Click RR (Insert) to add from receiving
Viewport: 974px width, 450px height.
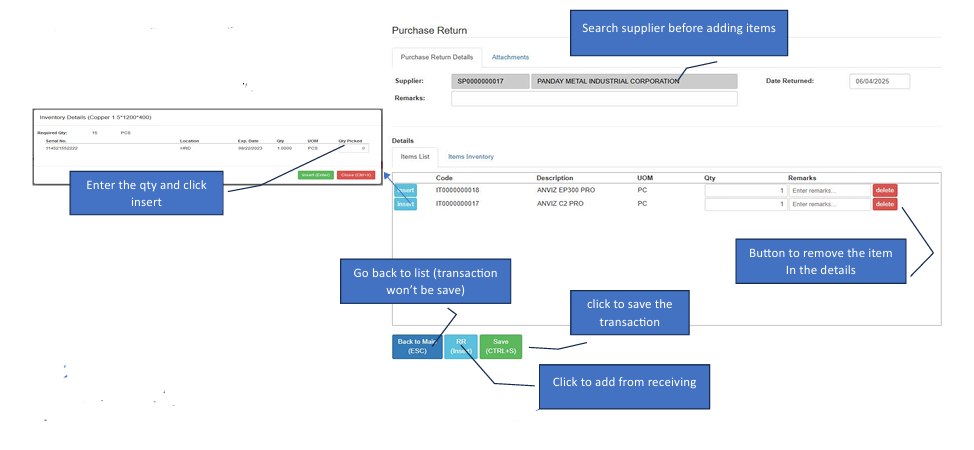pos(460,346)
